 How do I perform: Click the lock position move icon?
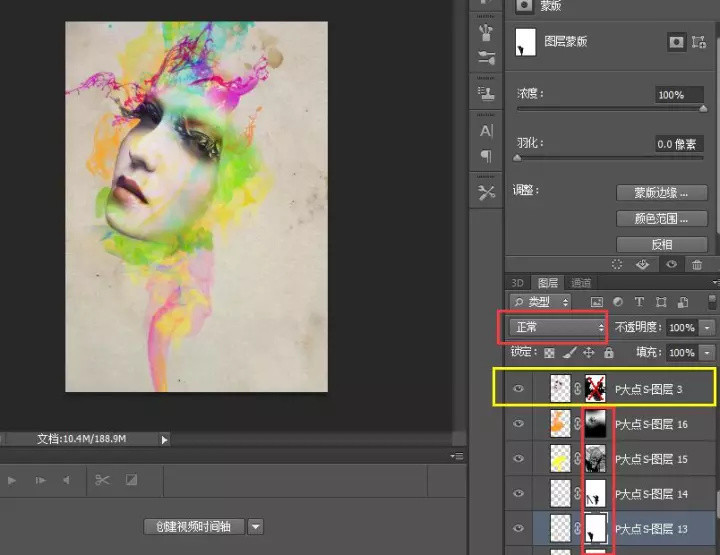pos(589,353)
